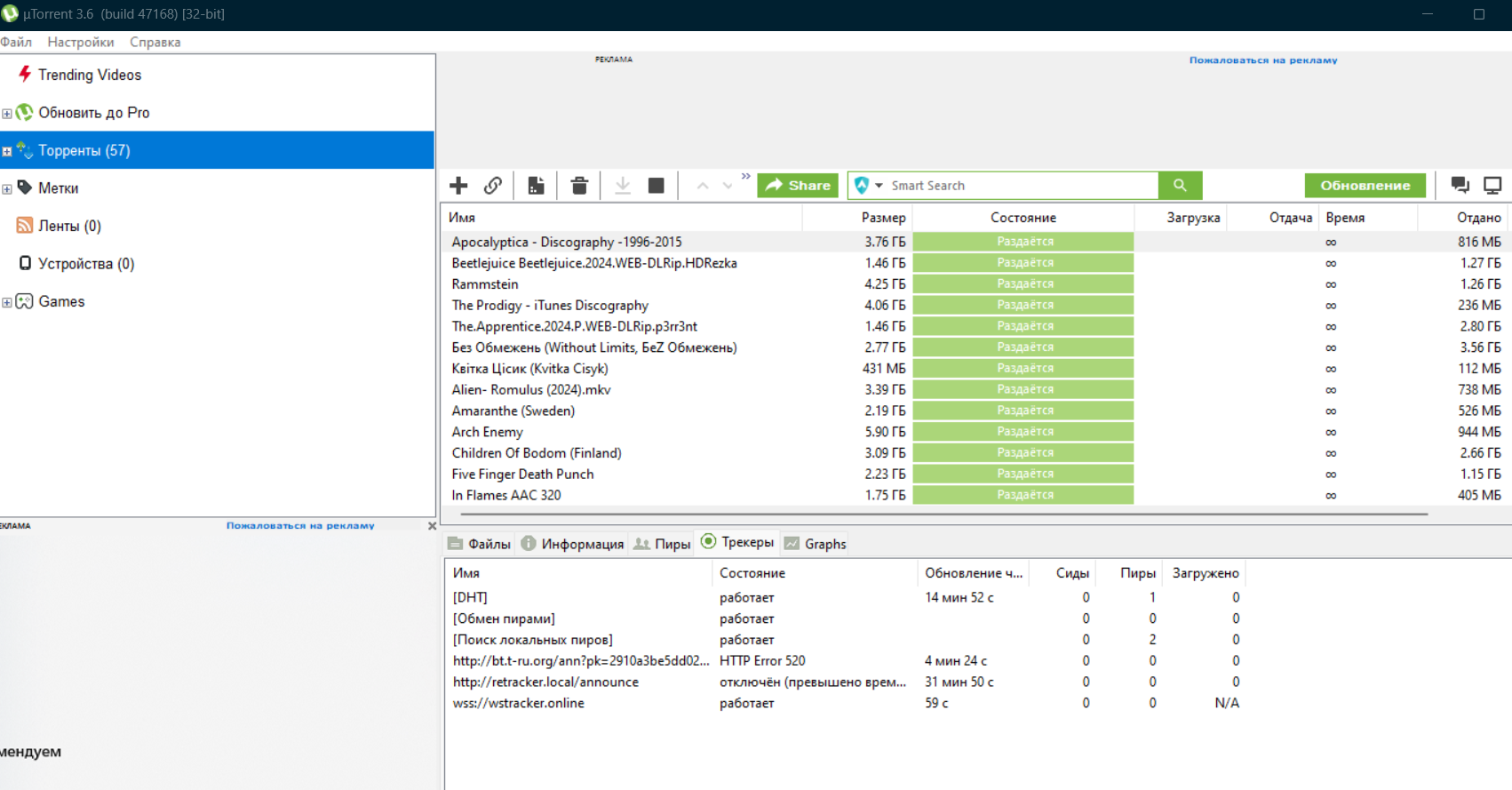
Task: Select Trending Videos in the sidebar
Action: [x=89, y=75]
